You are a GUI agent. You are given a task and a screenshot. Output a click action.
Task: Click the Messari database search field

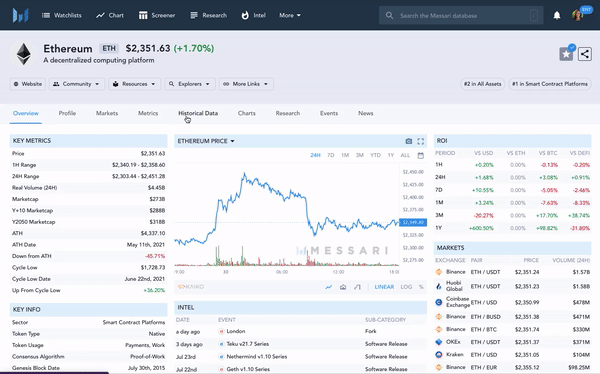pos(461,16)
